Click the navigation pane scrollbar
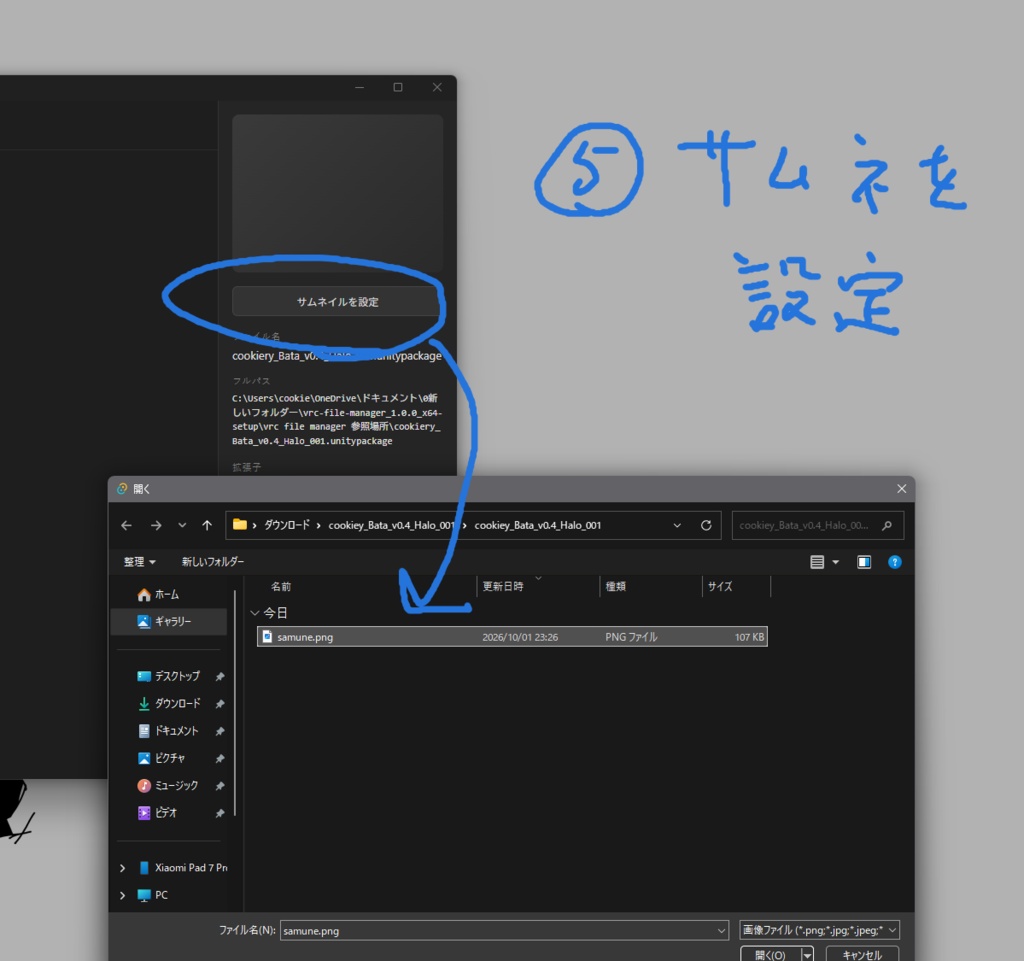 [234, 703]
